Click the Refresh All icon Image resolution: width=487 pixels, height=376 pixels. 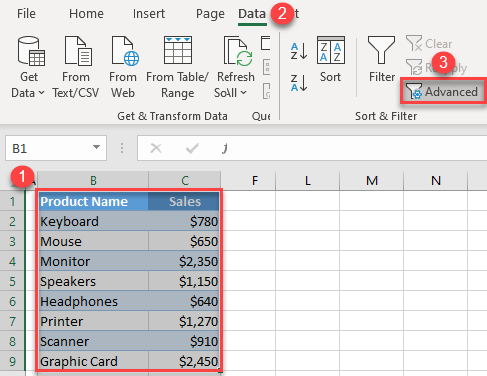(x=238, y=50)
